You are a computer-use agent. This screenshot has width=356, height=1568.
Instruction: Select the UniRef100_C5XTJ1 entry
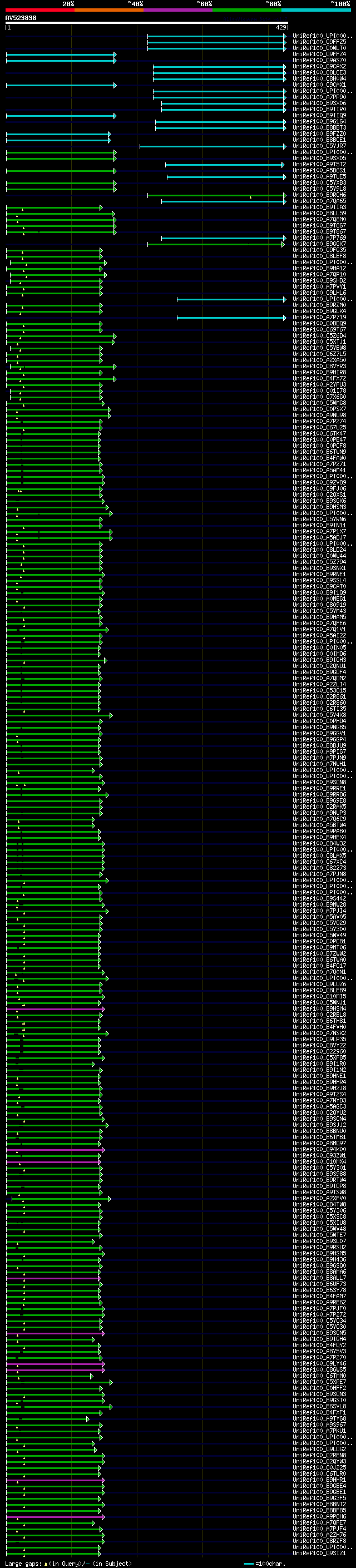pyautogui.click(x=319, y=342)
